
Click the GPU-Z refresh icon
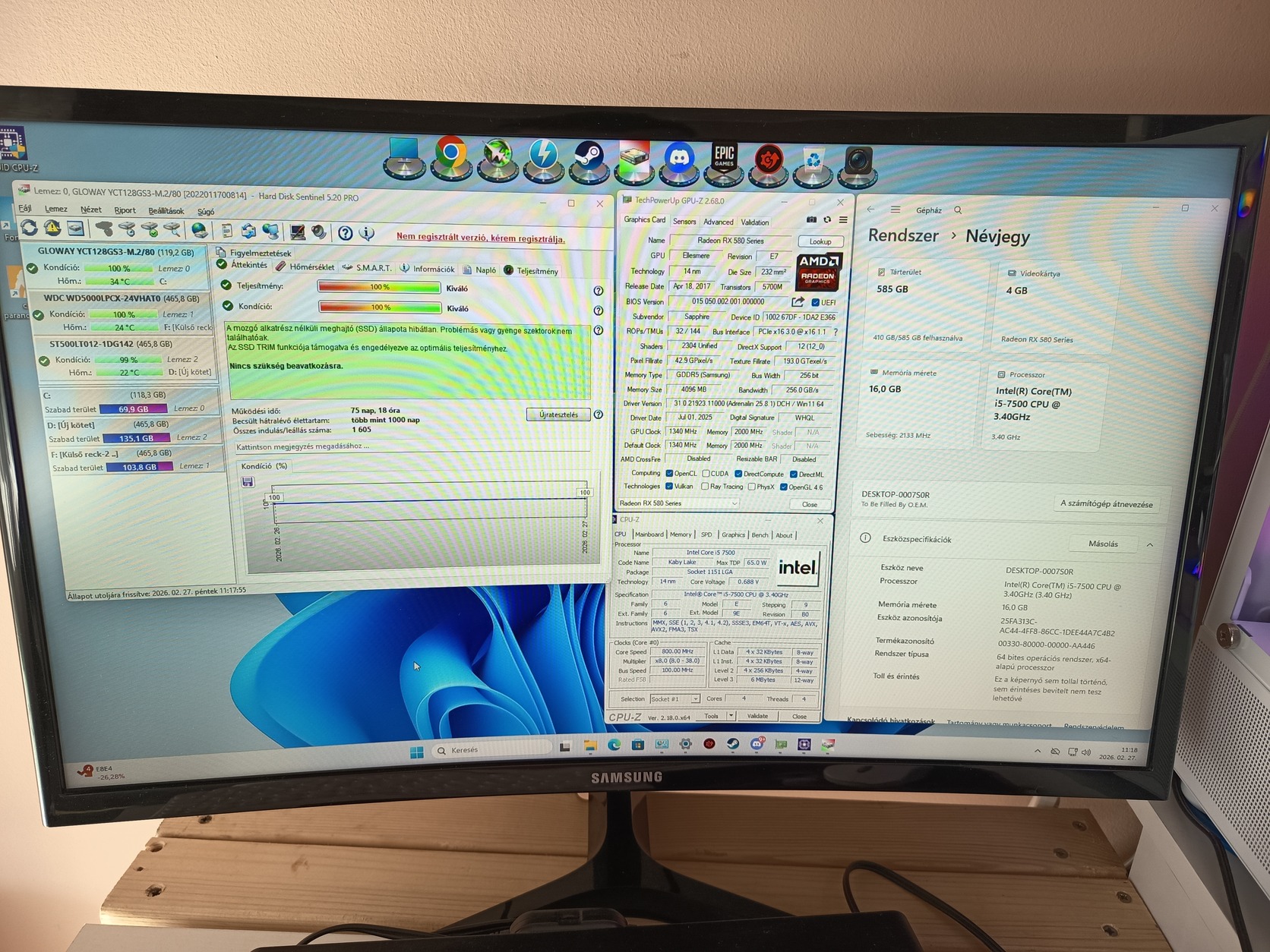[x=827, y=220]
